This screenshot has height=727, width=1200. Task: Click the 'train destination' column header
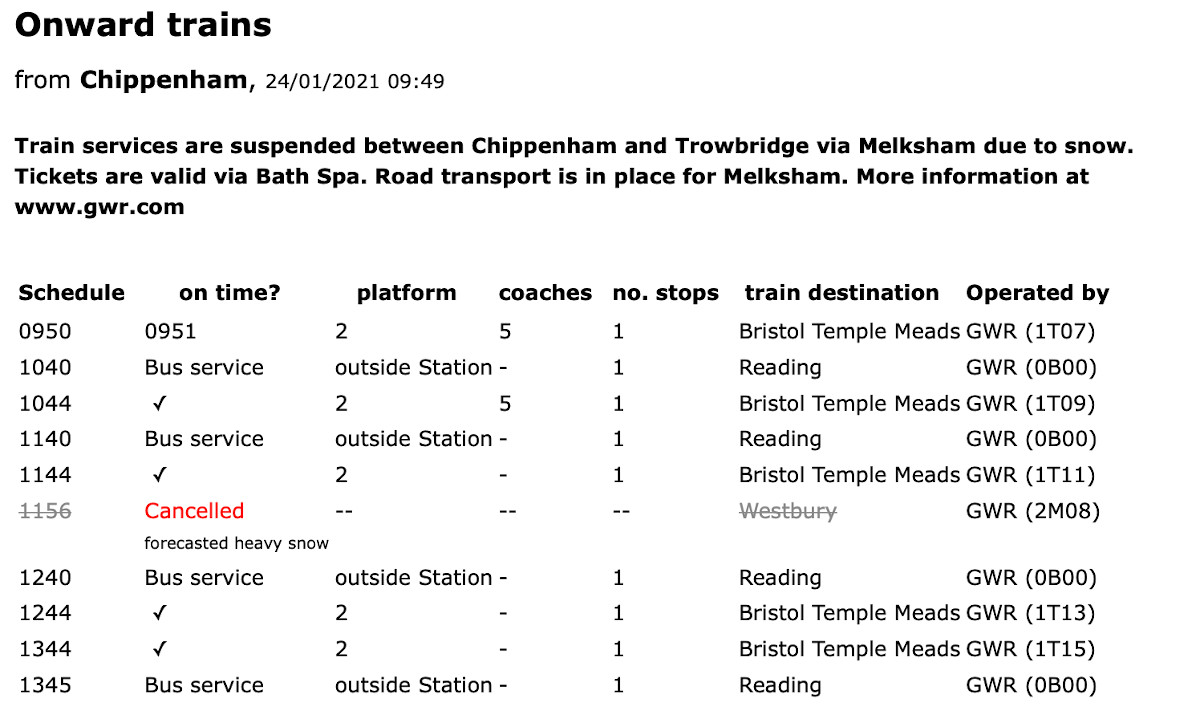click(841, 293)
